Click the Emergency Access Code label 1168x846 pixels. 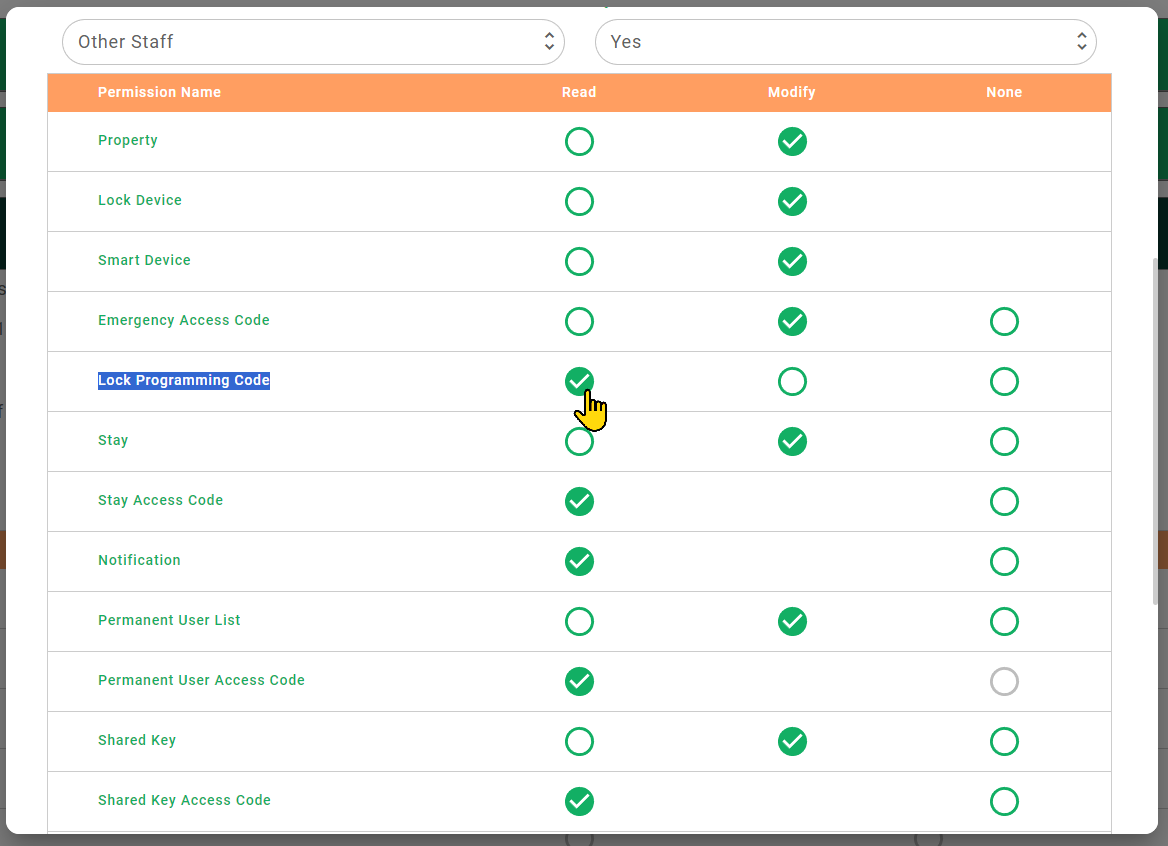183,320
